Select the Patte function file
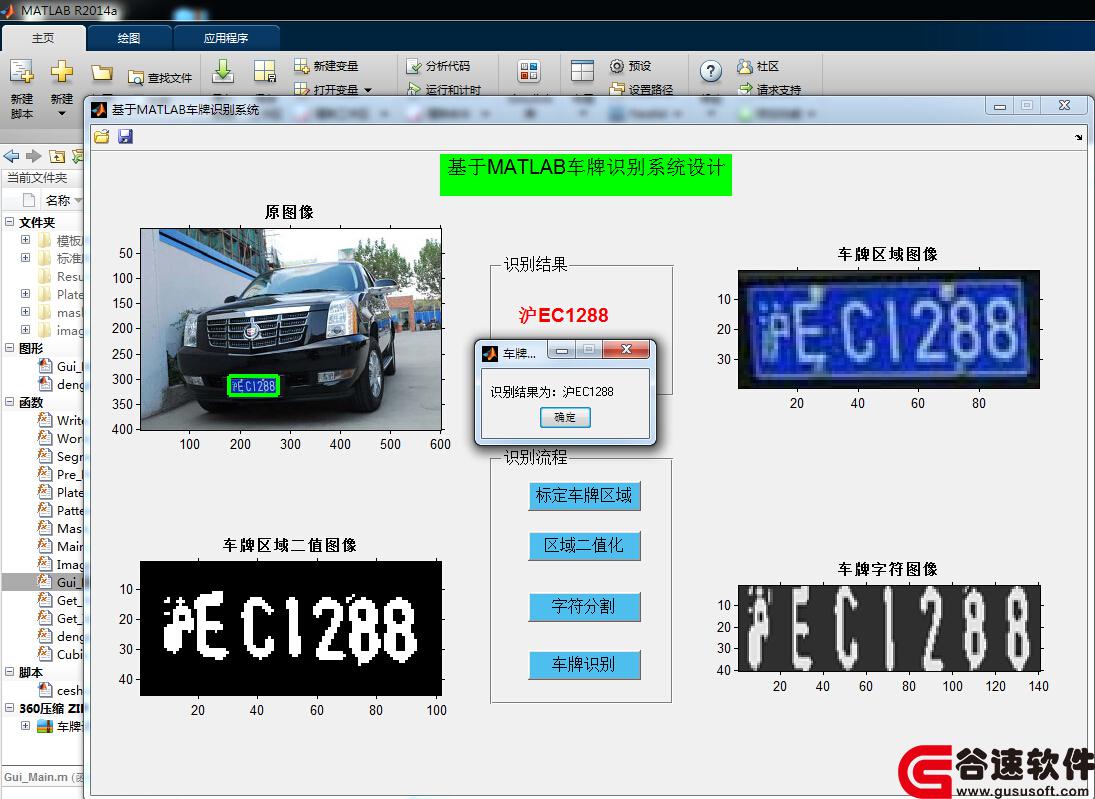1095x799 pixels. (x=61, y=511)
